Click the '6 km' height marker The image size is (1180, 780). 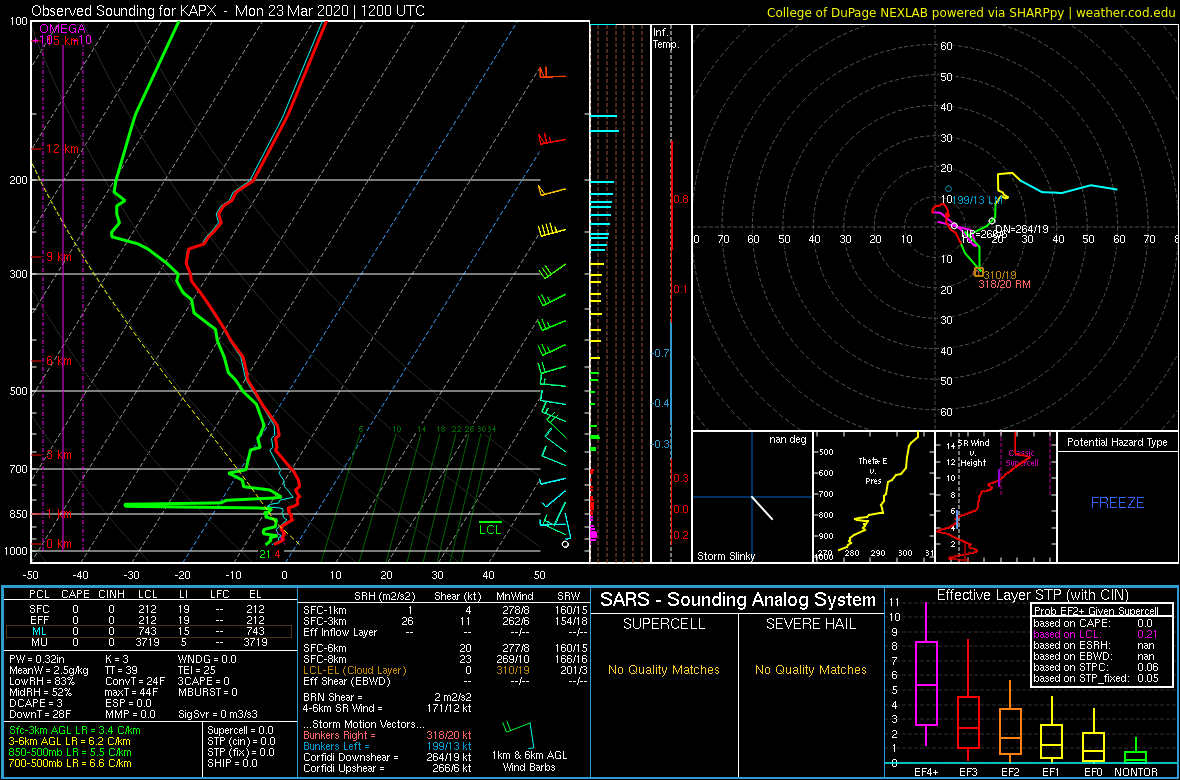coord(59,361)
